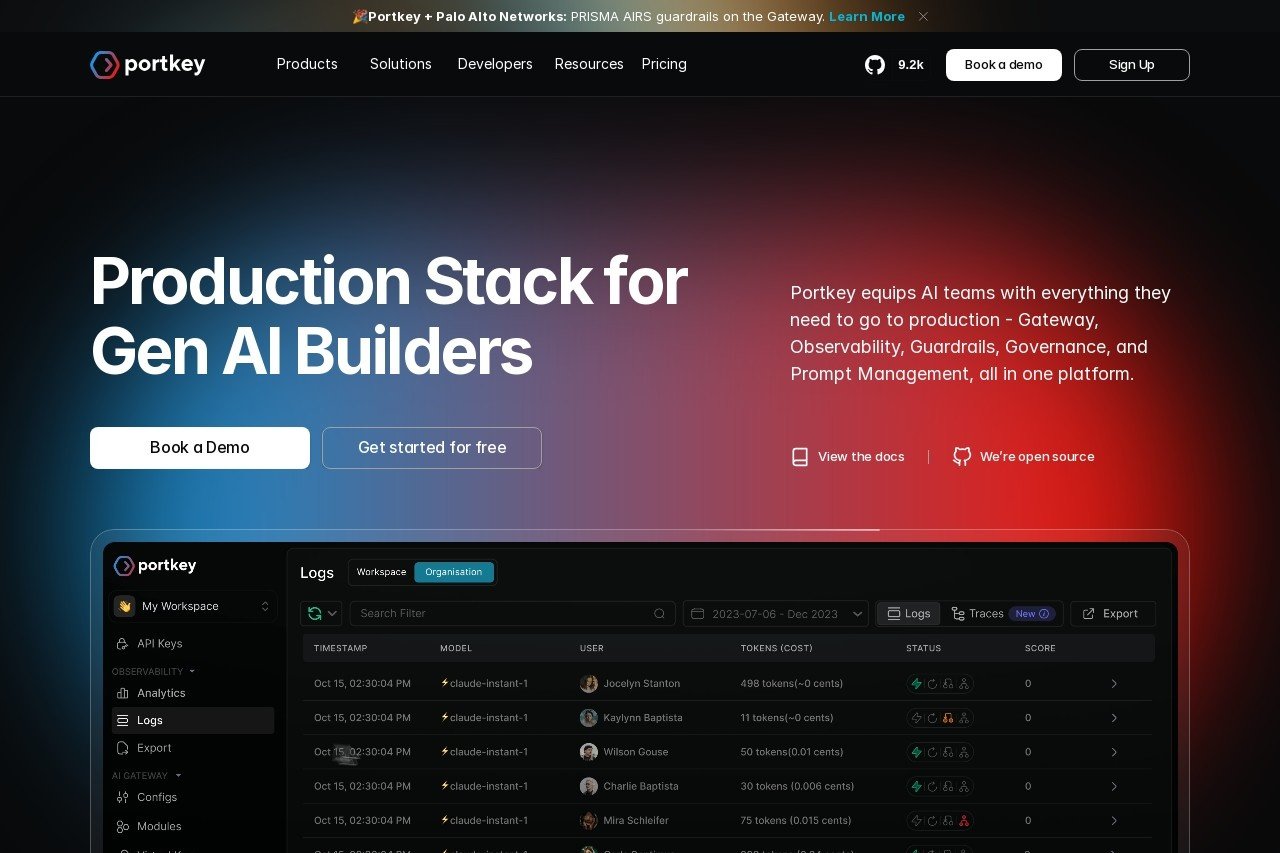Open the View the docs link
Viewport: 1280px width, 853px height.
pos(848,457)
